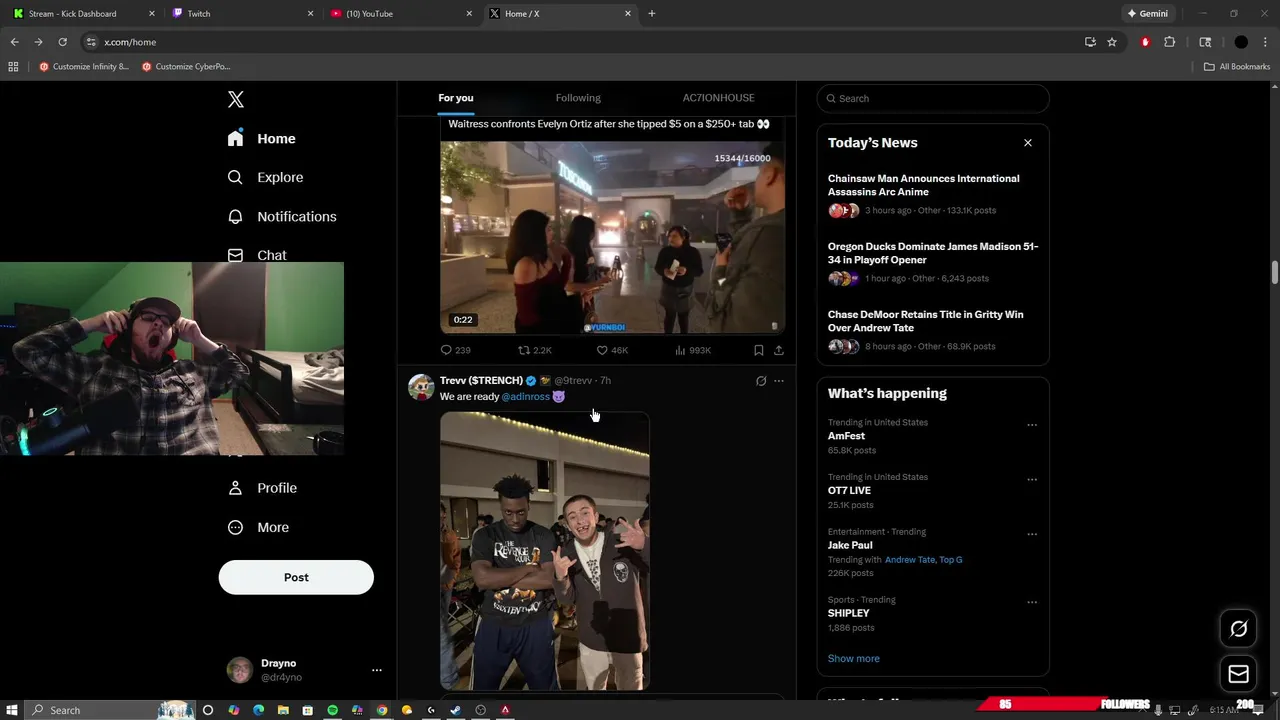Repost the waitress video post
1280x720 pixels.
pos(534,350)
